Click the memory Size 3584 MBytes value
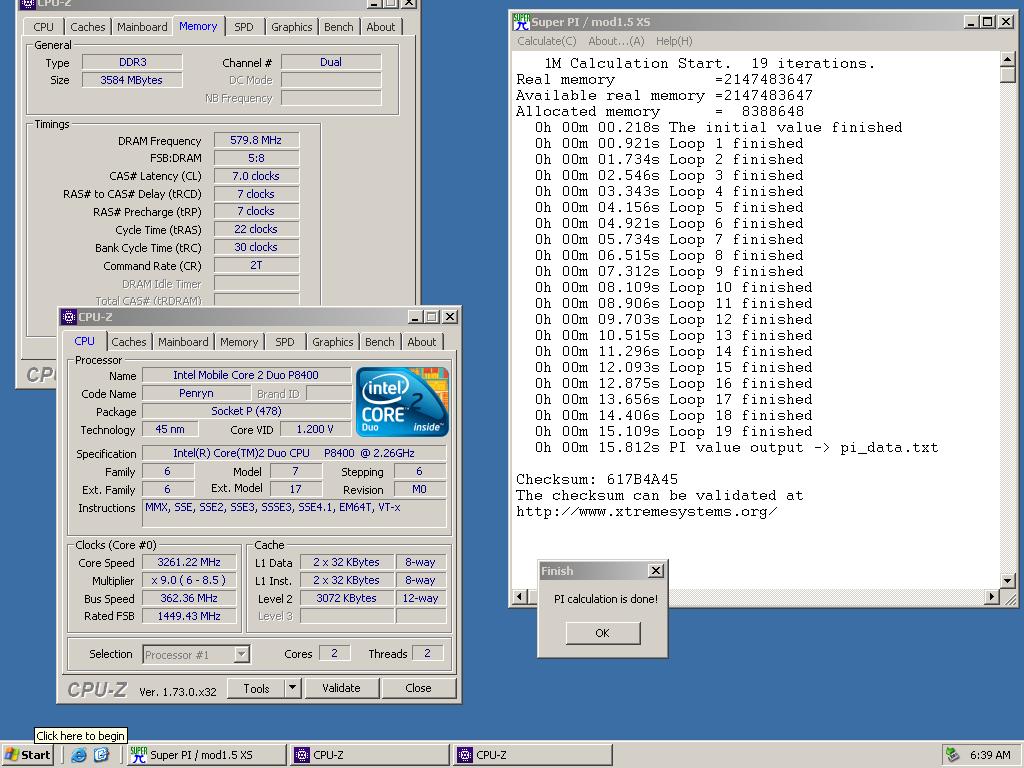This screenshot has width=1024, height=768. click(x=132, y=80)
